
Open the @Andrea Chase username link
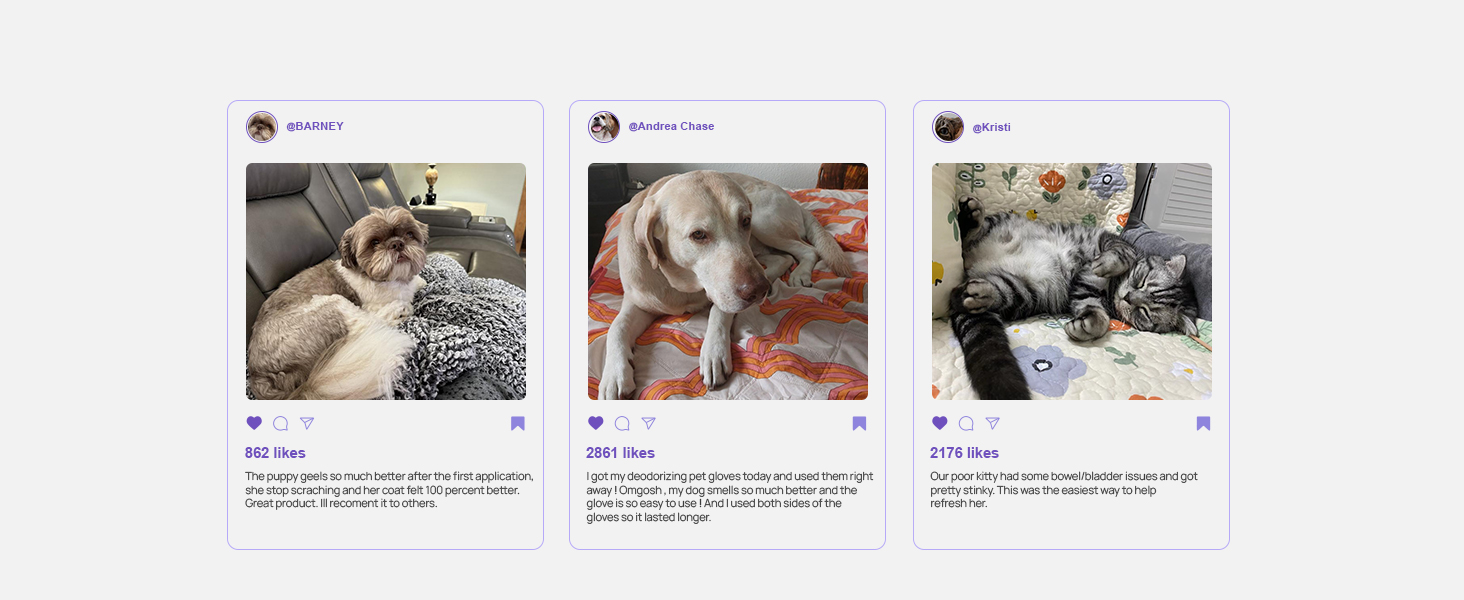tap(671, 127)
